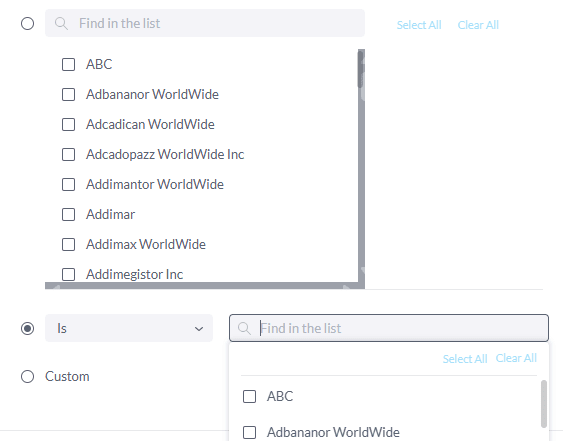Check the Addimantor WorldWide option
This screenshot has width=563, height=441.
[68, 185]
